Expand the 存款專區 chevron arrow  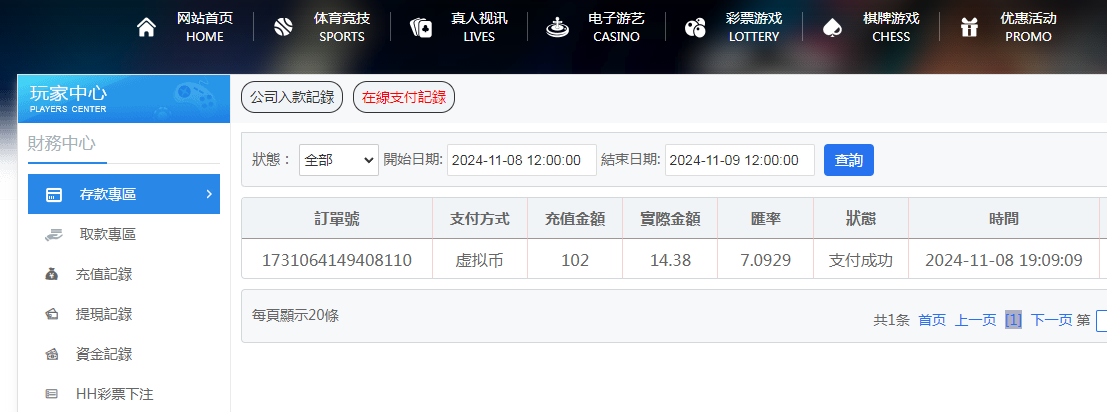click(x=209, y=194)
